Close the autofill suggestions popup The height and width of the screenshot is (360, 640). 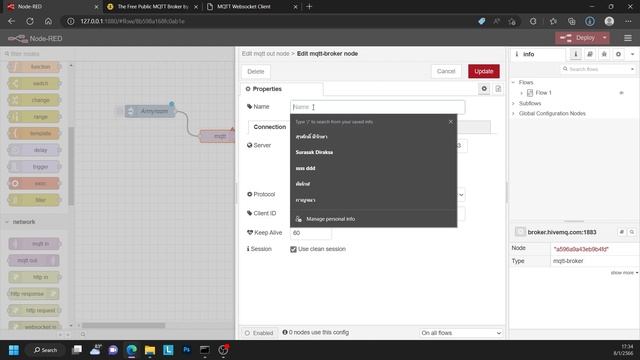[x=451, y=122]
